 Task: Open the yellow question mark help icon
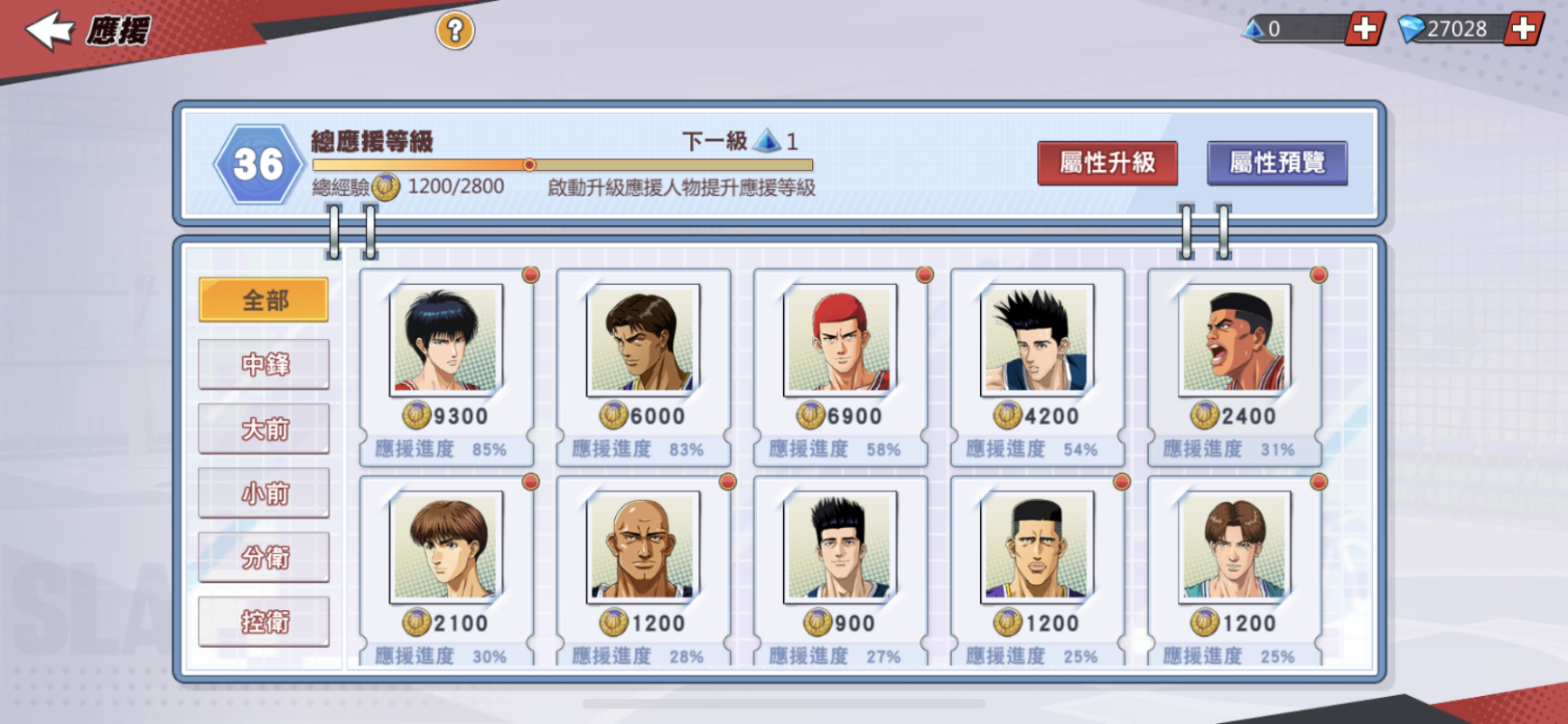click(455, 31)
